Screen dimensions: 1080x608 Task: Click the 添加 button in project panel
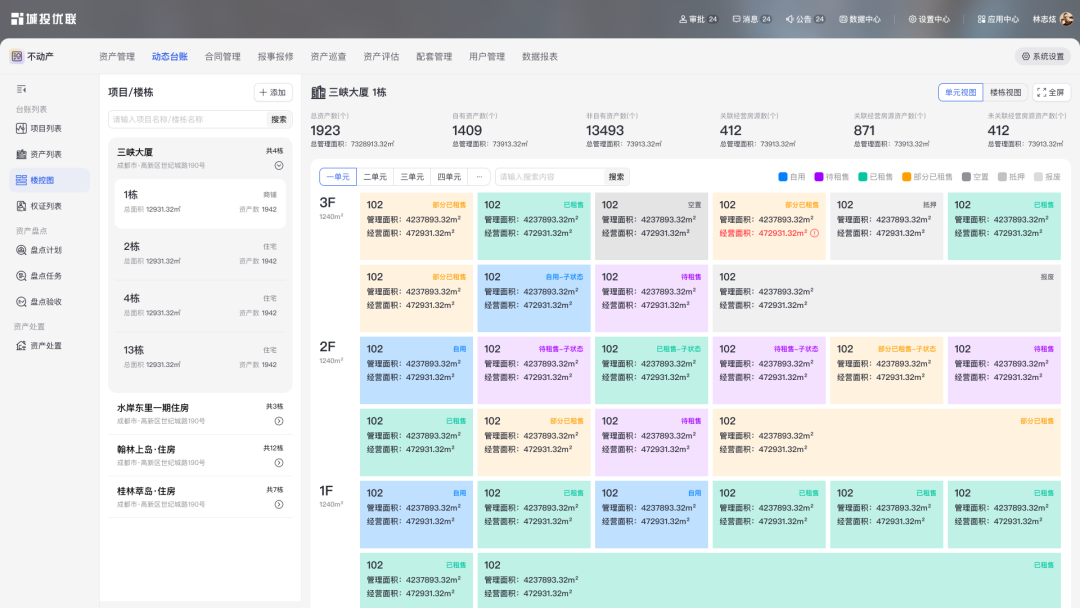pyautogui.click(x=272, y=92)
